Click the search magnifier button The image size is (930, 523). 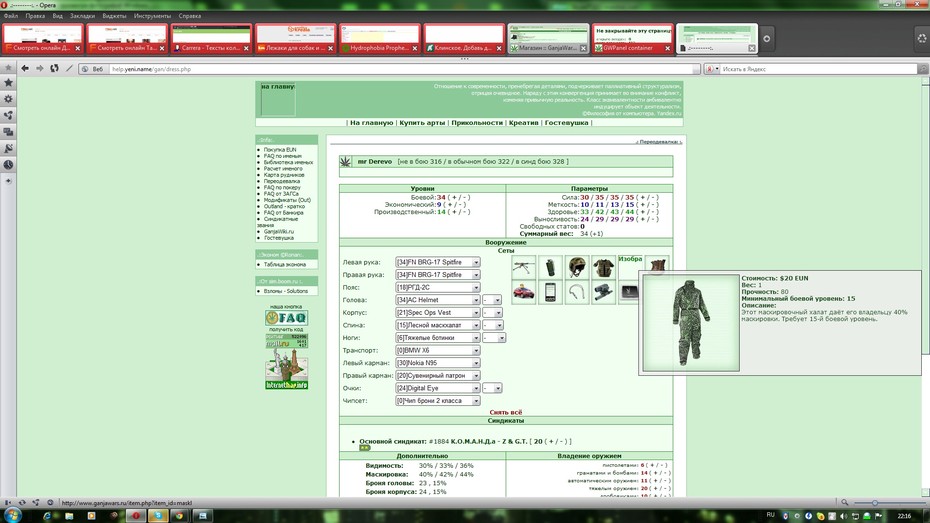923,69
